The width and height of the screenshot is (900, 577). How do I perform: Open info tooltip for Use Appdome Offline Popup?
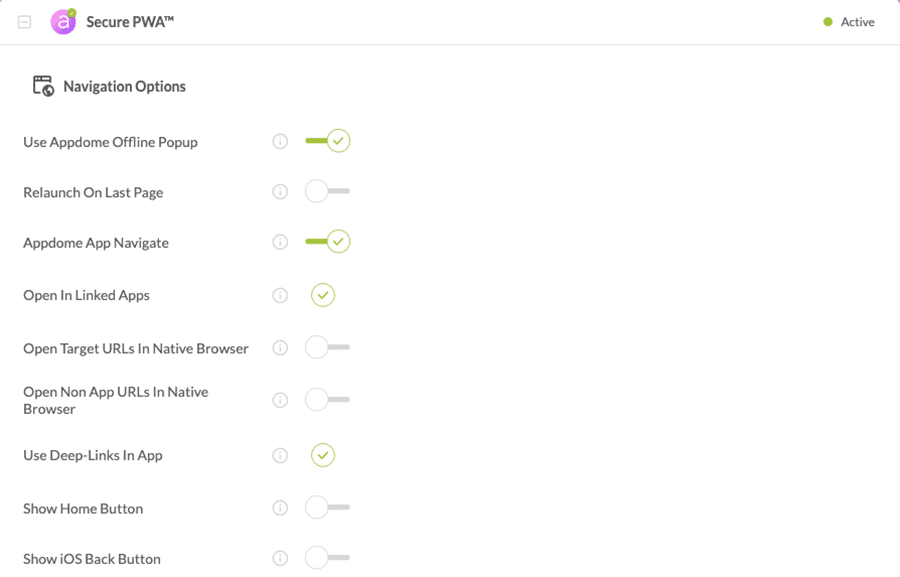click(x=280, y=141)
